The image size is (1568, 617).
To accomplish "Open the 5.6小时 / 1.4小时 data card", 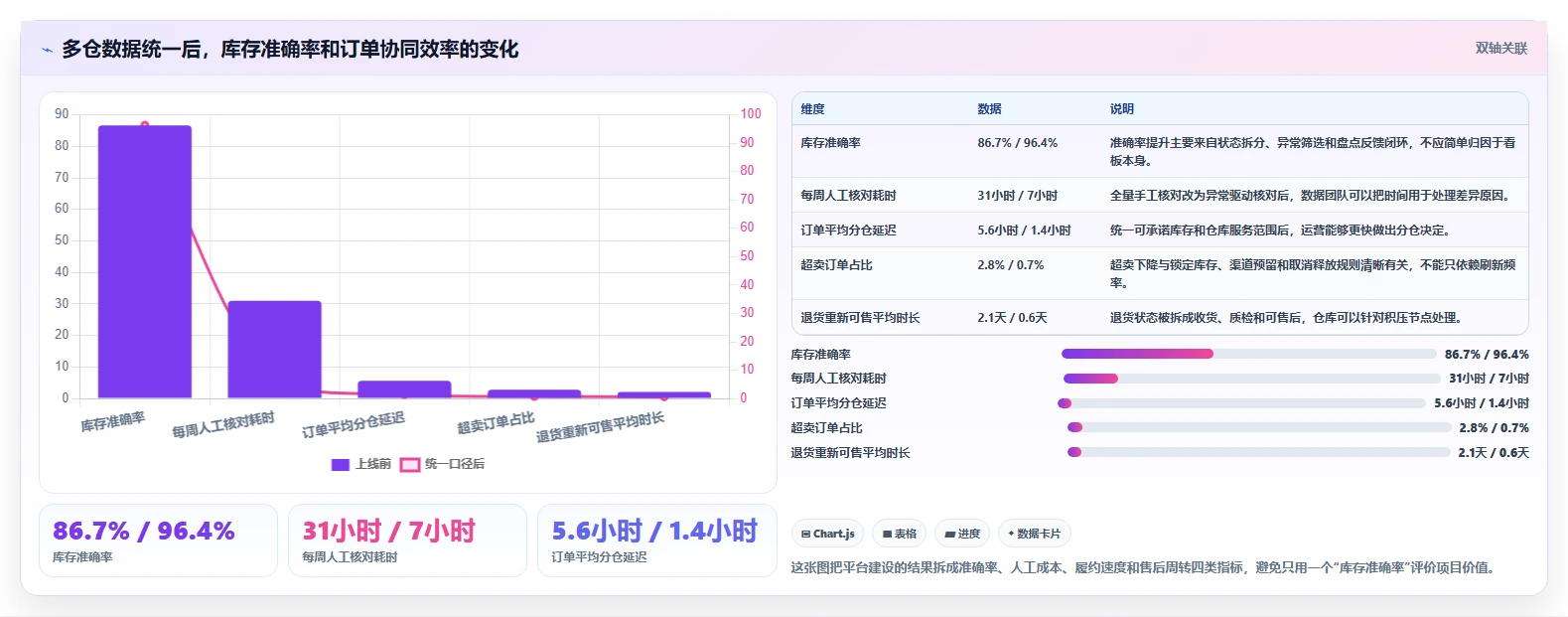I will (656, 540).
